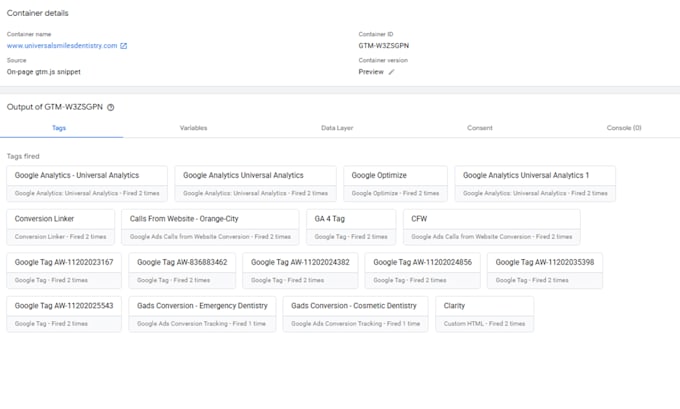
Task: Click 'Google Optimize - Fired 2 times' subtext
Action: coord(395,193)
